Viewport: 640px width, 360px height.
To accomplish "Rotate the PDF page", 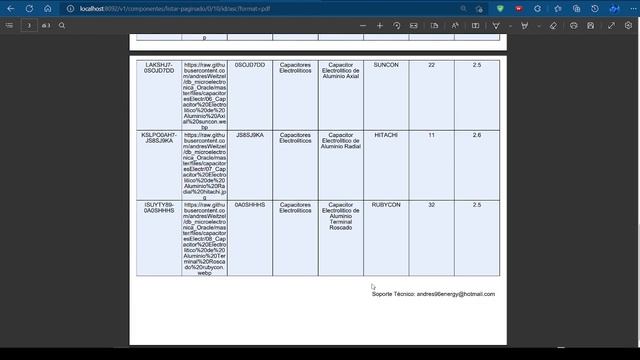I will pyautogui.click(x=396, y=25).
